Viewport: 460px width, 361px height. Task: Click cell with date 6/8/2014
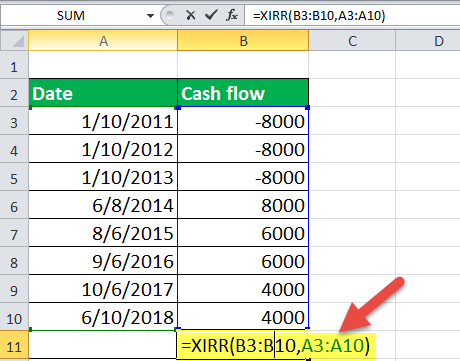pos(103,205)
